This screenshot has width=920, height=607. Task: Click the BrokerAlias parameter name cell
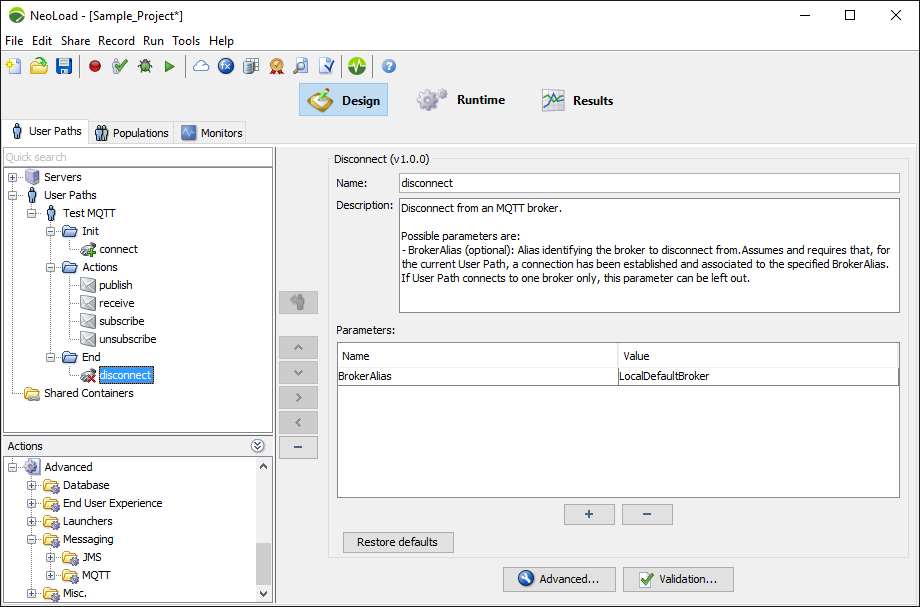[478, 376]
